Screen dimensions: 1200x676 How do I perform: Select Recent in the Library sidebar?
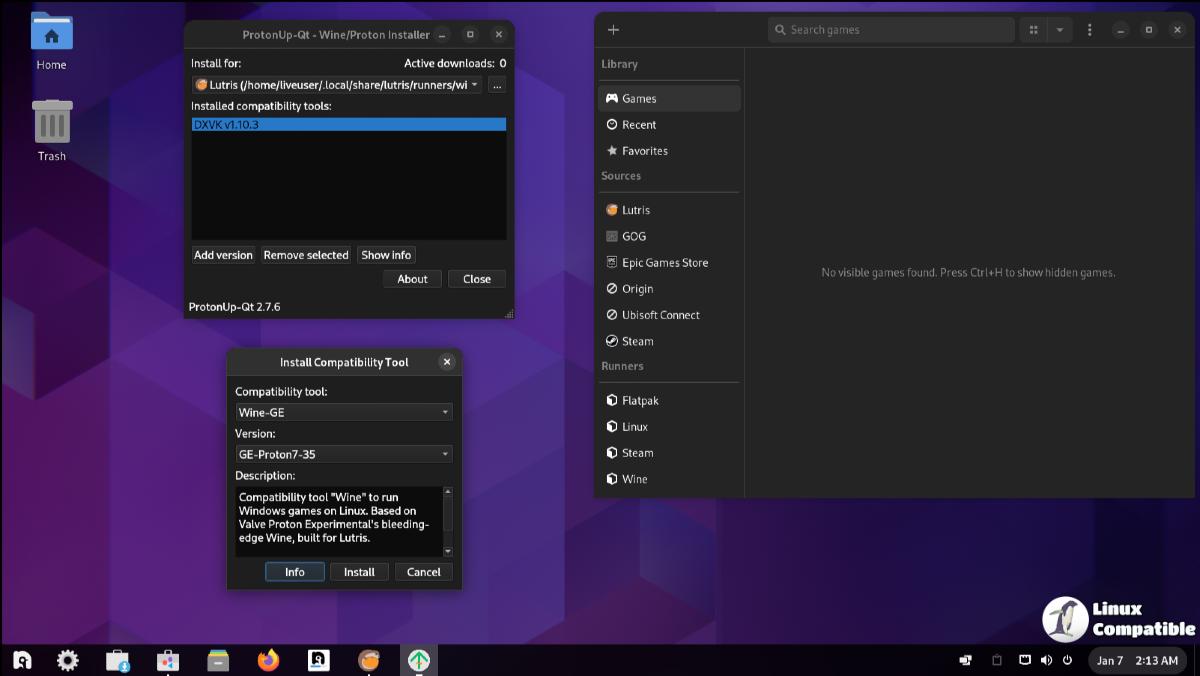[639, 125]
